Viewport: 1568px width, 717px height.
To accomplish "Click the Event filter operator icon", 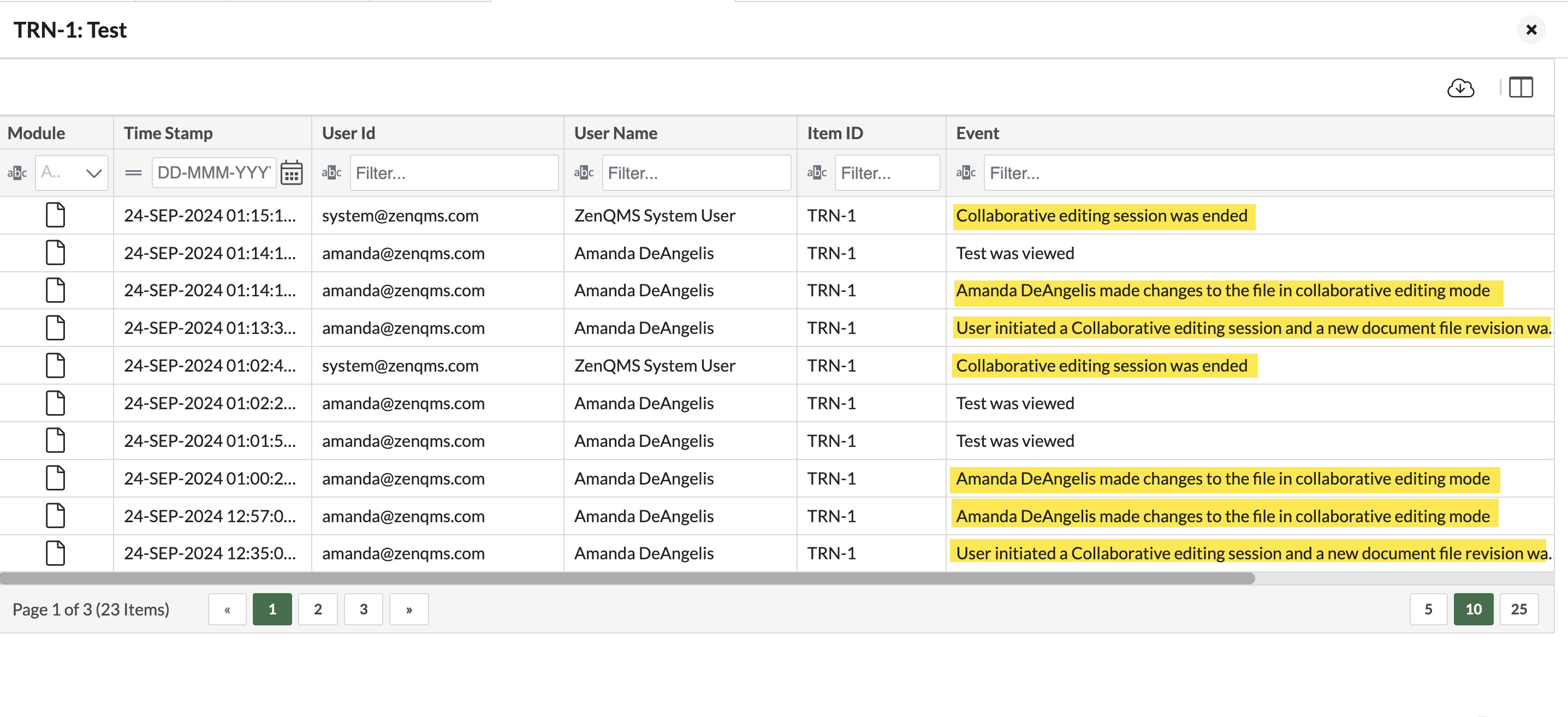I will tap(966, 174).
